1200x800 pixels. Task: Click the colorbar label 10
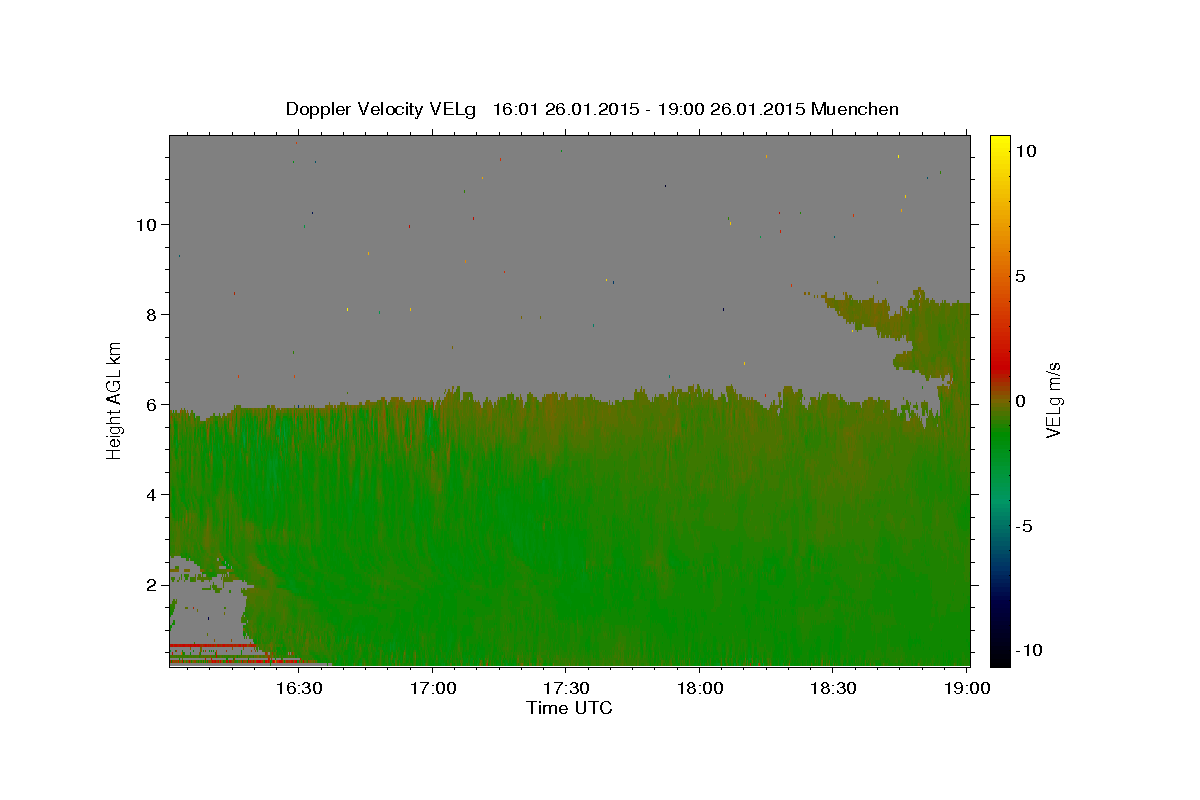coord(1025,151)
